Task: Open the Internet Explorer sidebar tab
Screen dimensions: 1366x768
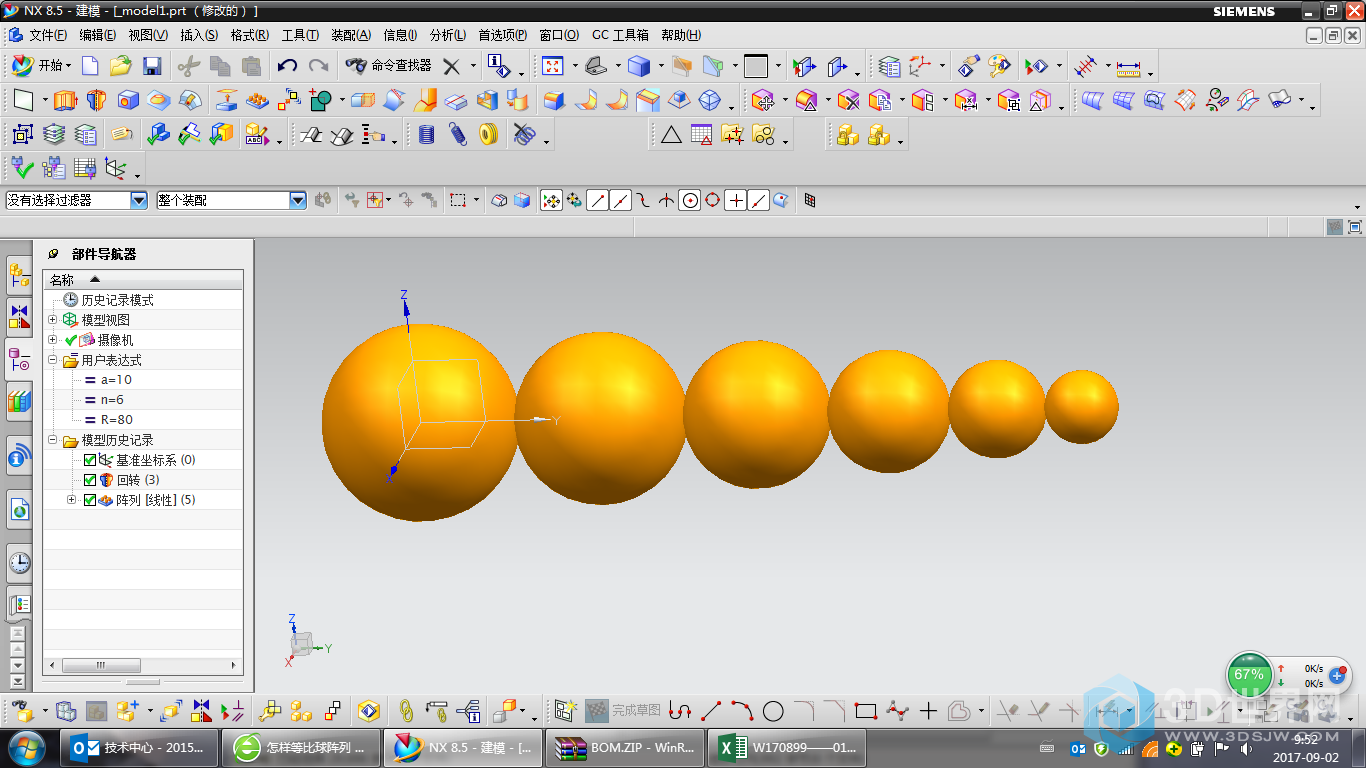Action: pyautogui.click(x=19, y=510)
